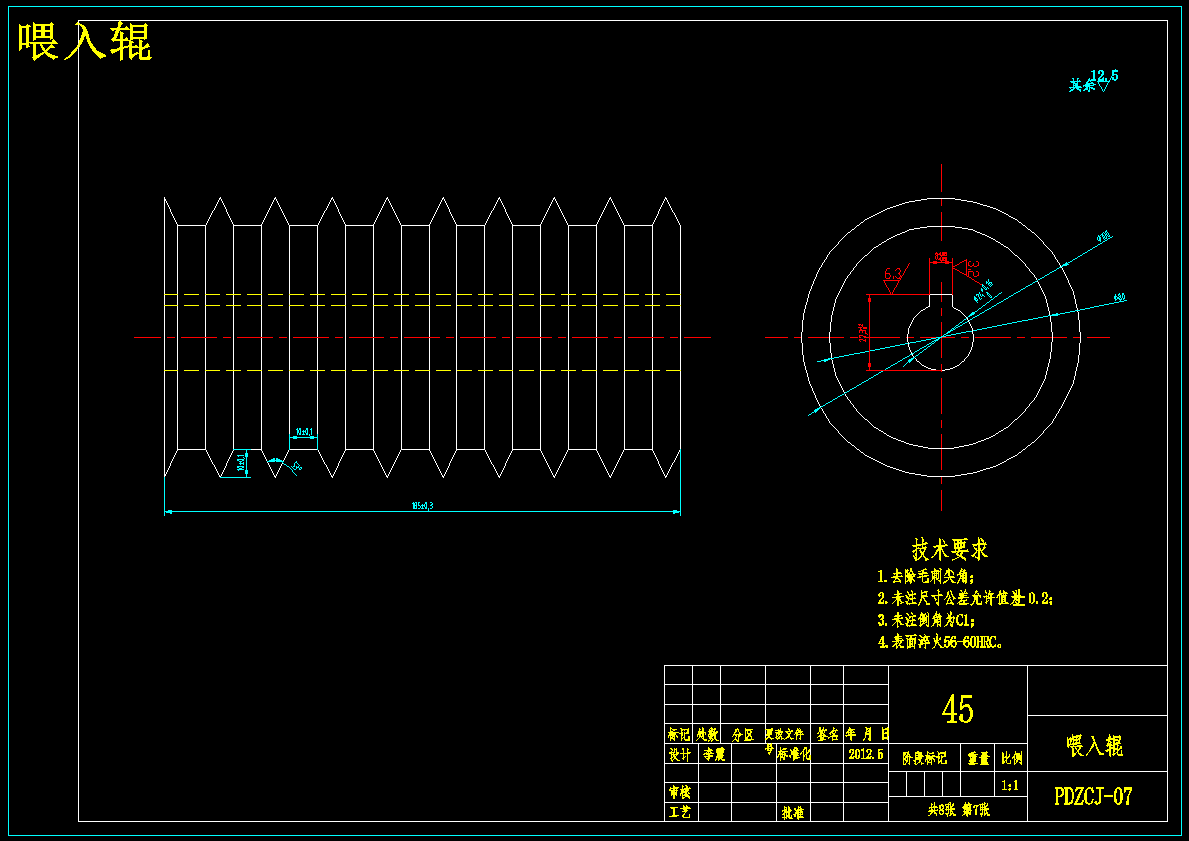Click the large 喂入辊 heading above the drawing
1189x841 pixels.
[x=85, y=42]
